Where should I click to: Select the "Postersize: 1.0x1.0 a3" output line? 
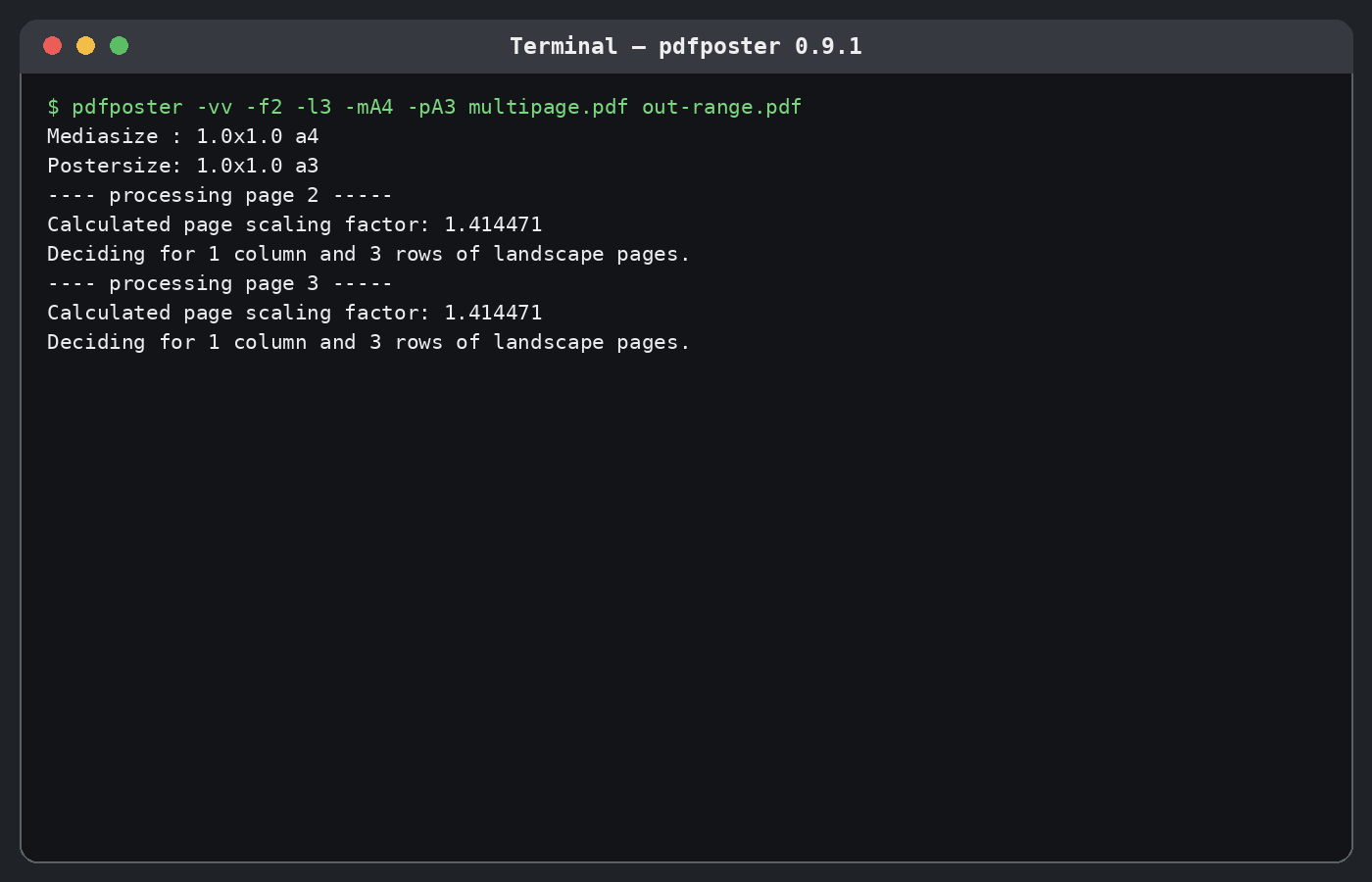click(183, 166)
